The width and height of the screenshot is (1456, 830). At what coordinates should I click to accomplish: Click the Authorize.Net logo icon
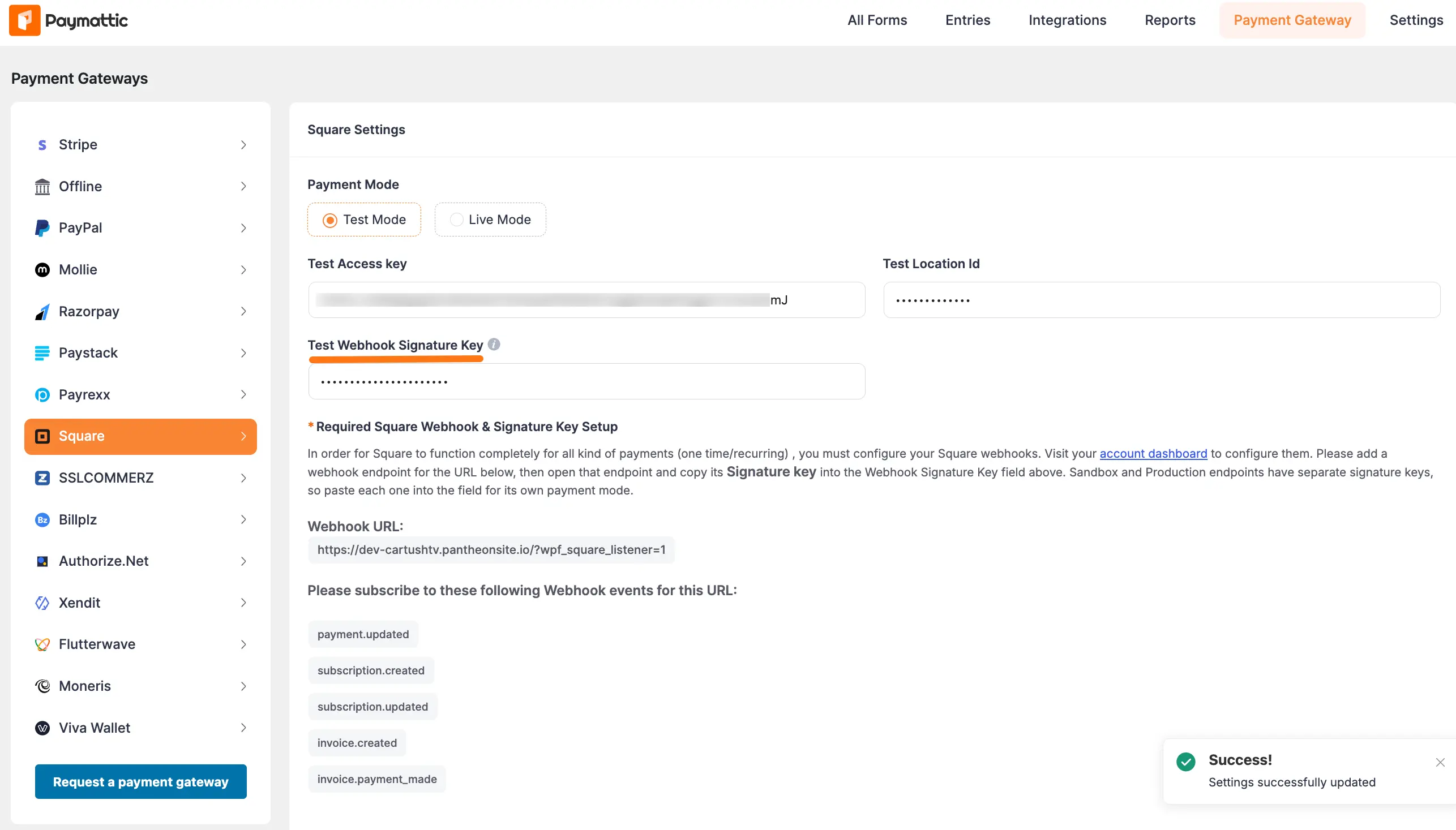point(42,561)
